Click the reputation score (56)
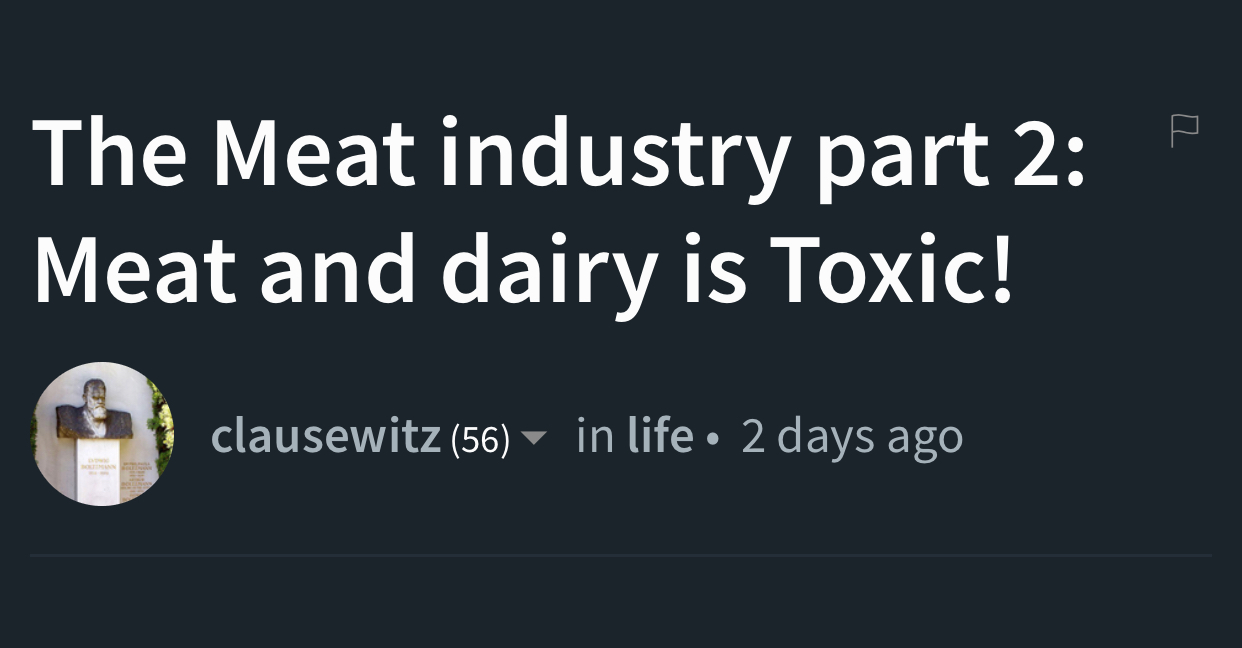This screenshot has width=1242, height=648. point(480,440)
